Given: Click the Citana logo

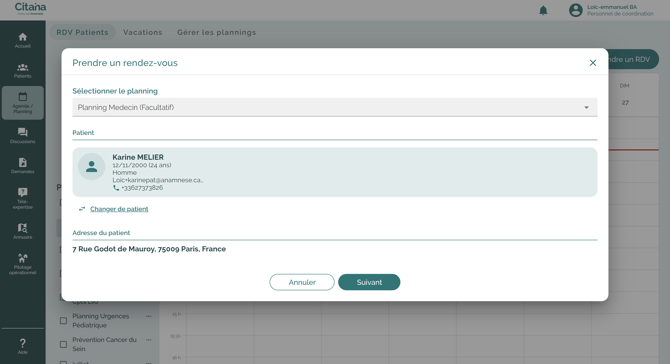Looking at the screenshot, I should pyautogui.click(x=30, y=8).
